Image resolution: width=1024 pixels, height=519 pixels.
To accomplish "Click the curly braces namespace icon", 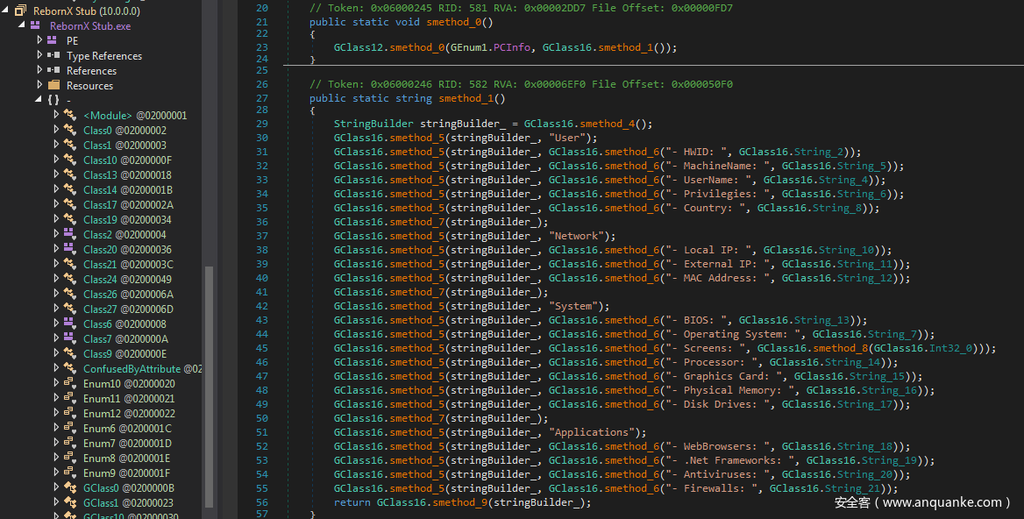I will tap(53, 100).
